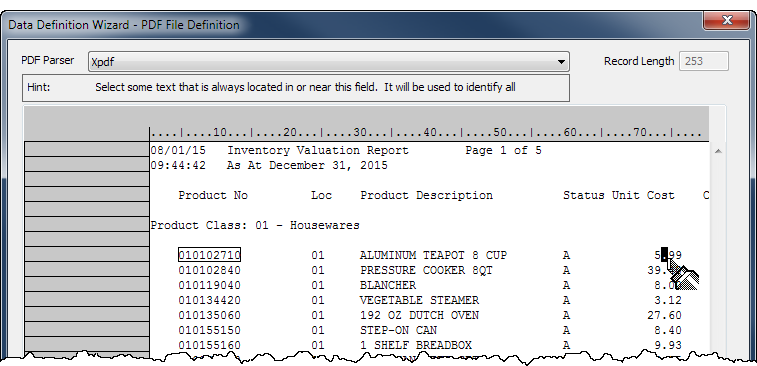Click the highlighted decimal point in 5.99
757x366 pixels.
(x=665, y=255)
